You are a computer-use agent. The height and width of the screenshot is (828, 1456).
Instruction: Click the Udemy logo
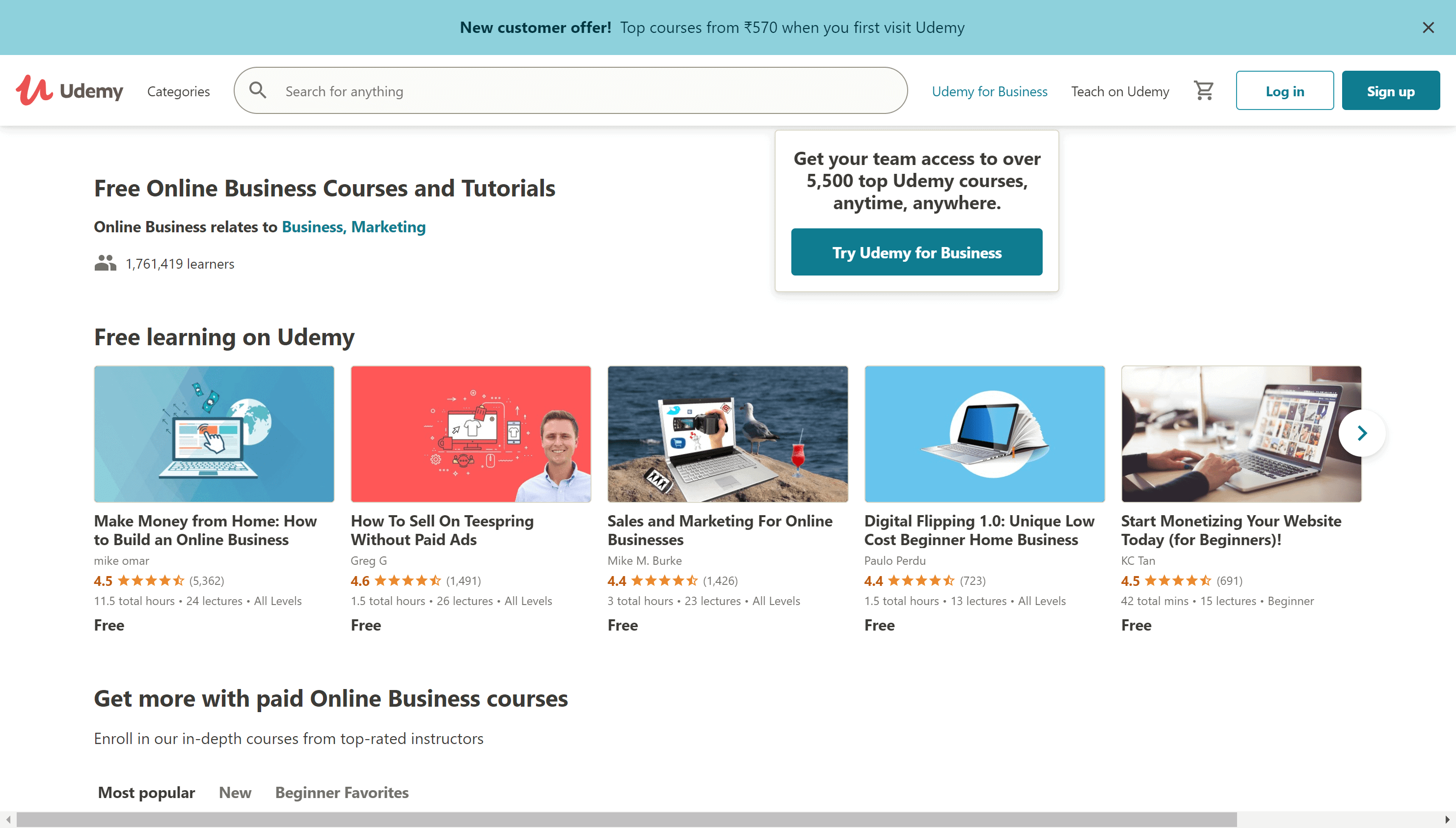click(69, 90)
